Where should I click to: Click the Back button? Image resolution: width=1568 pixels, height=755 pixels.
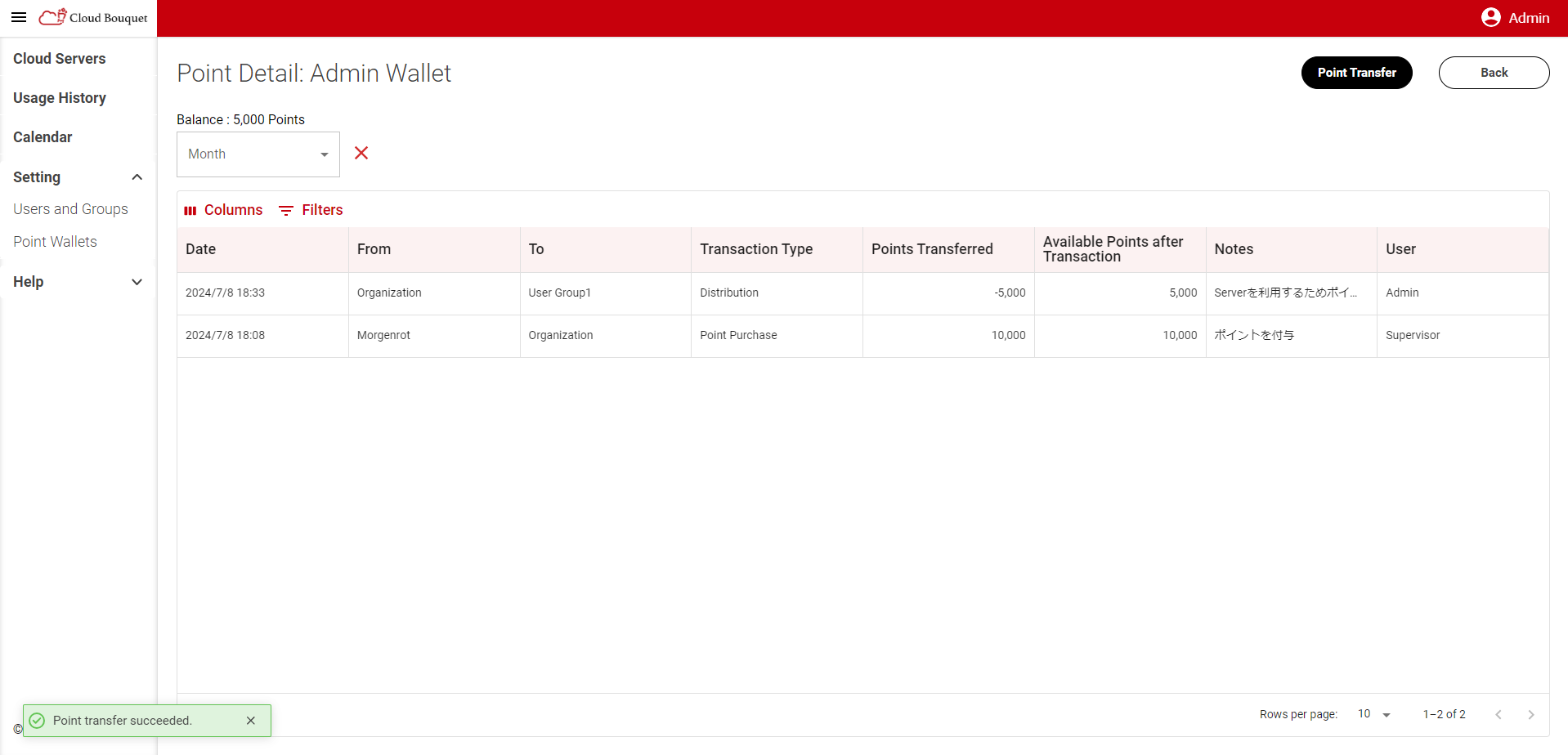pos(1494,73)
